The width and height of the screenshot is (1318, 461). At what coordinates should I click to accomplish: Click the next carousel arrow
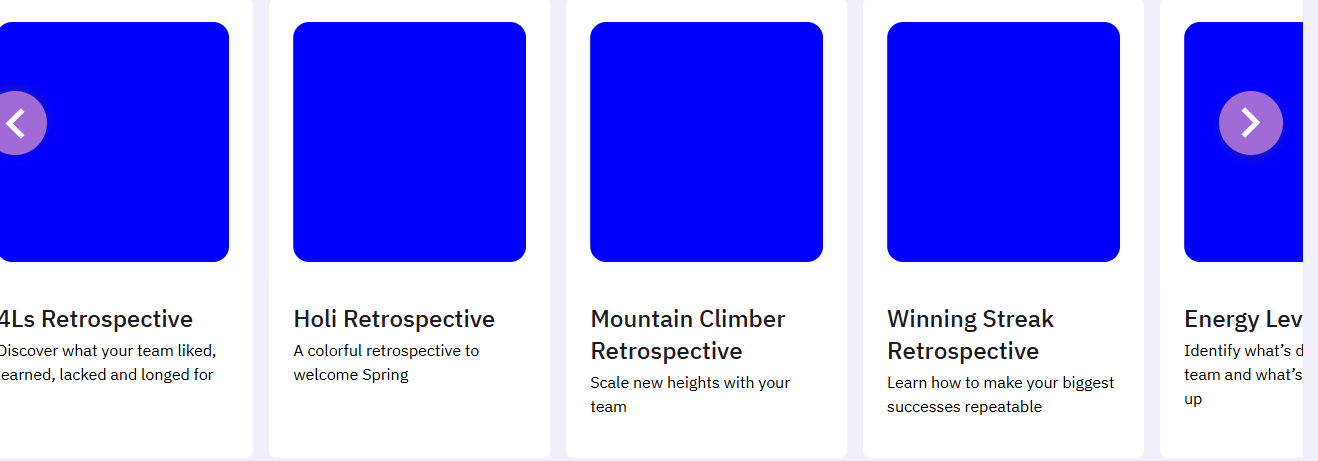1250,123
